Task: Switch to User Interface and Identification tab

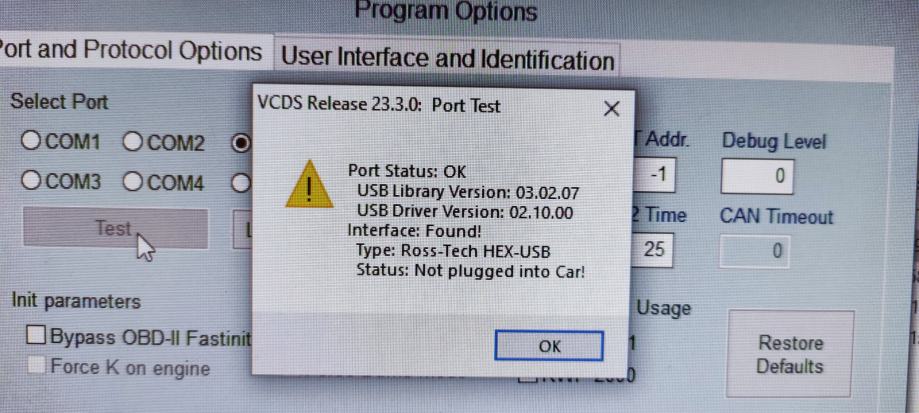Action: [448, 59]
